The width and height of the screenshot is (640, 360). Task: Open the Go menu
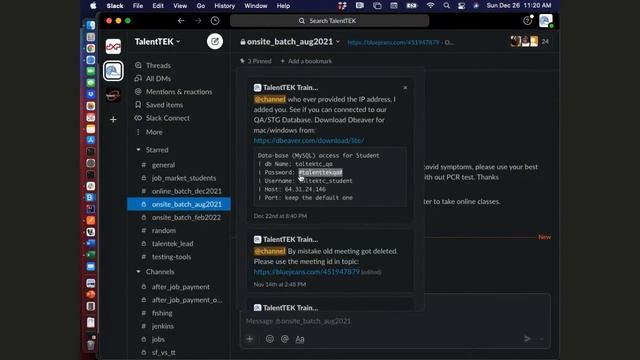click(201, 6)
